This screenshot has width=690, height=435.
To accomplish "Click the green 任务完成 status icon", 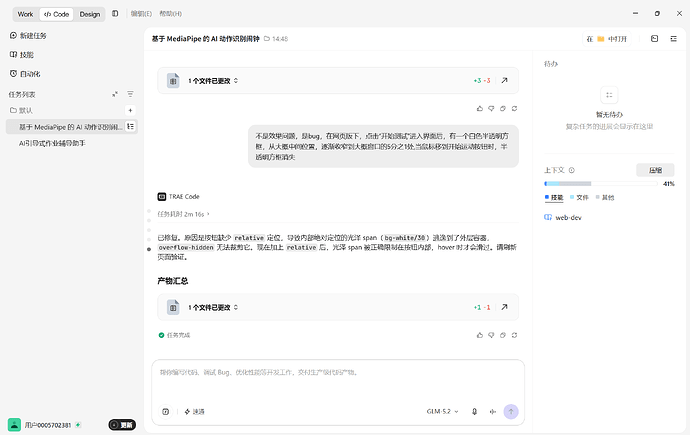I will tap(161, 335).
